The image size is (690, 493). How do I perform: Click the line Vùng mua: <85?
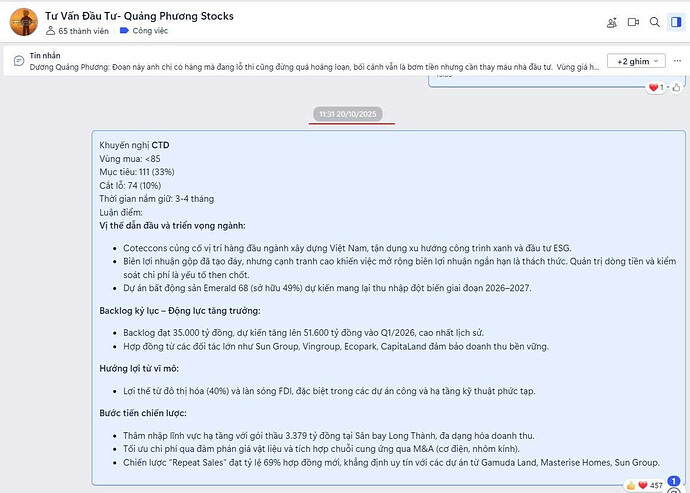pos(130,159)
